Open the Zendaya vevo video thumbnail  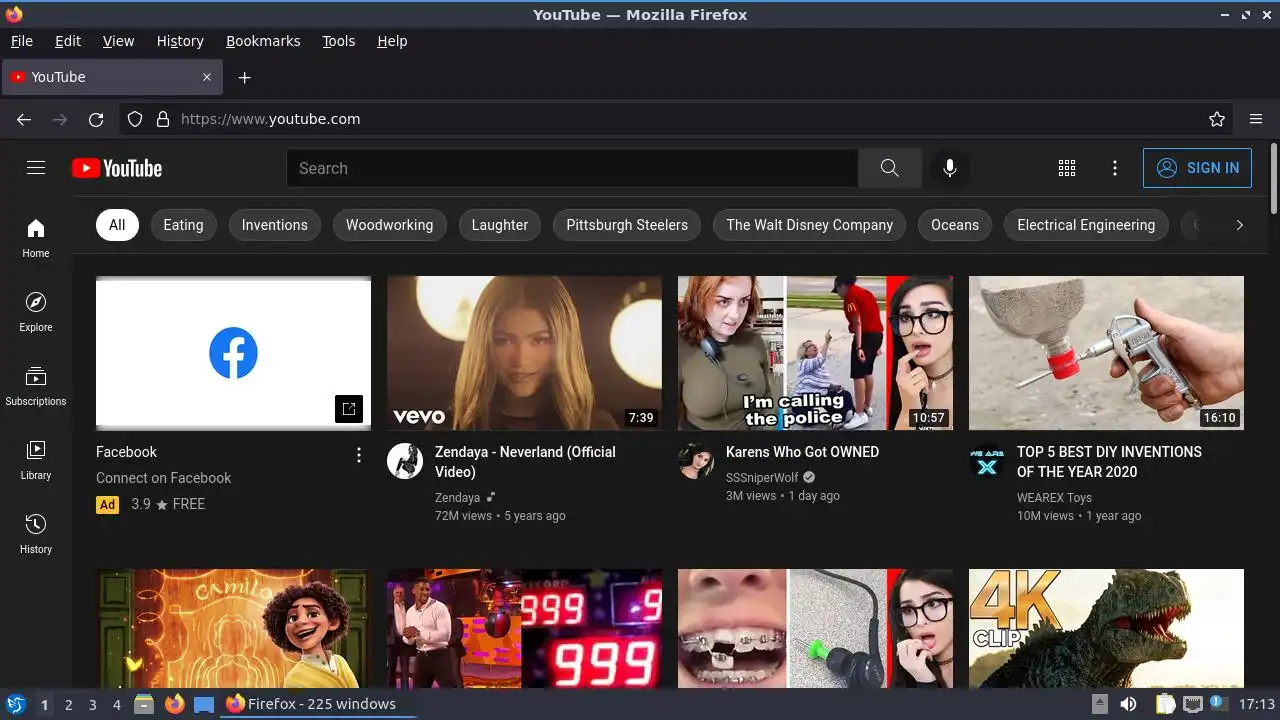[x=524, y=353]
